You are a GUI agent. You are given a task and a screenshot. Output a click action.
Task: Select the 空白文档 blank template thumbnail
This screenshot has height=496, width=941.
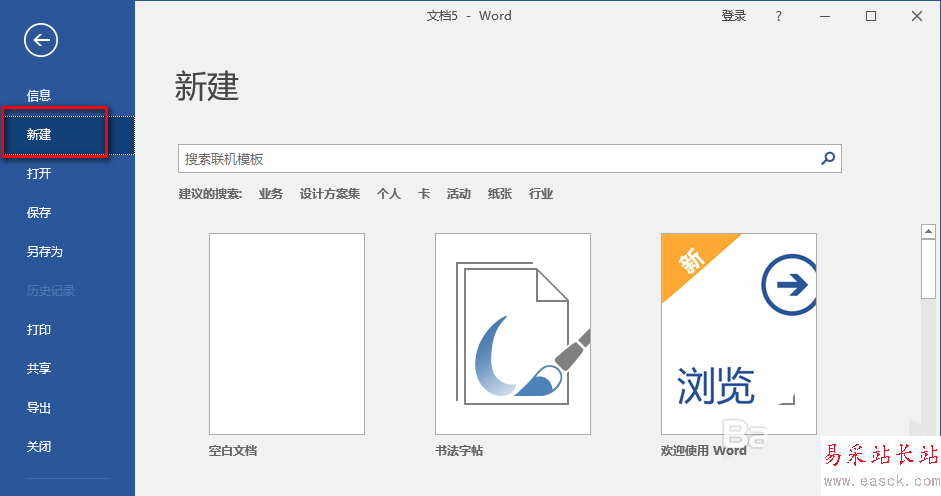pyautogui.click(x=287, y=334)
